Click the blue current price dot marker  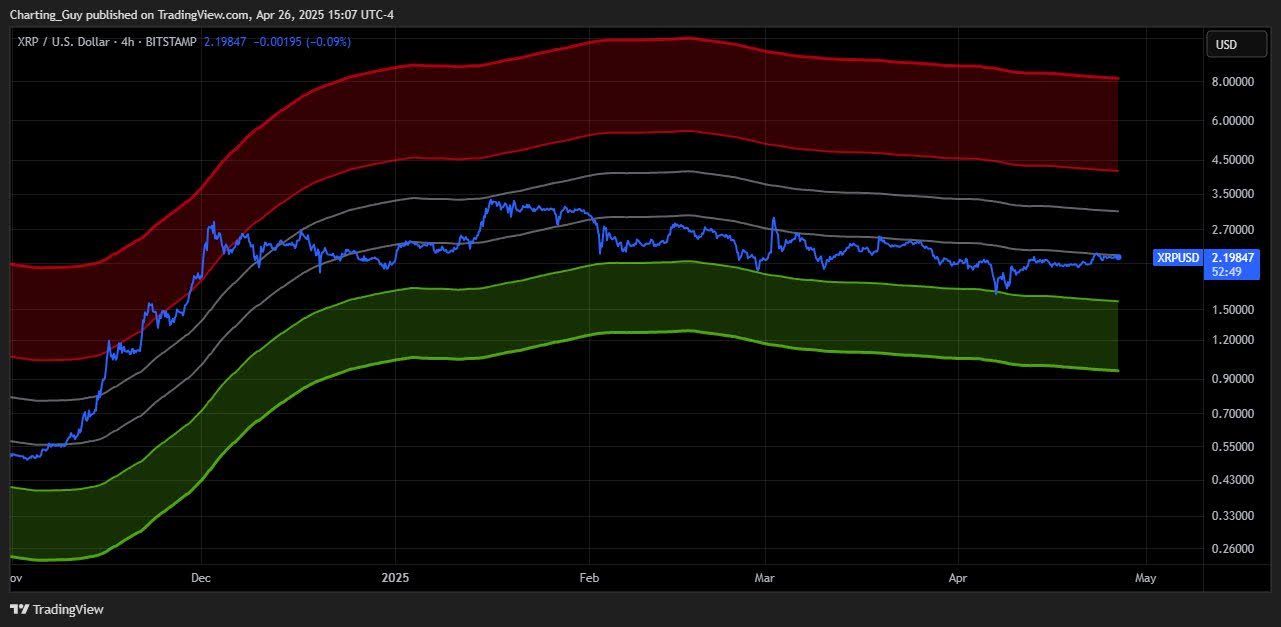tap(1118, 257)
